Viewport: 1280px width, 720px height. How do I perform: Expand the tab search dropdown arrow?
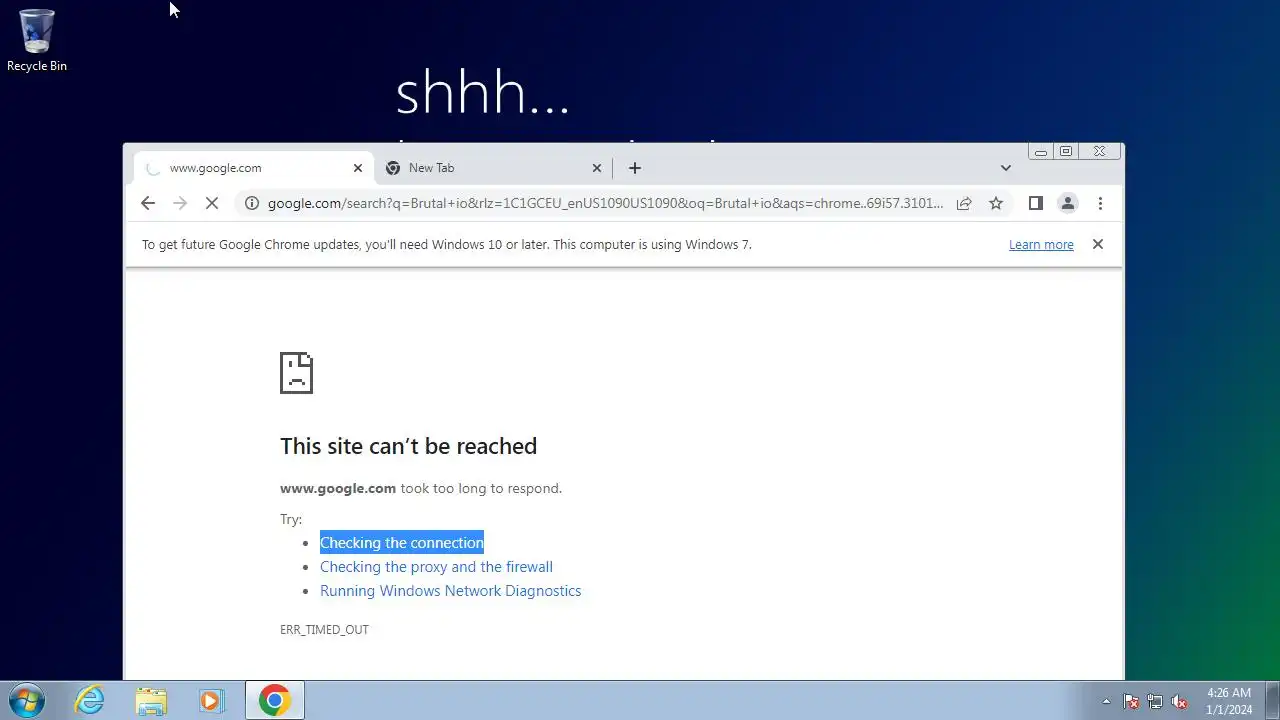coord(1006,168)
